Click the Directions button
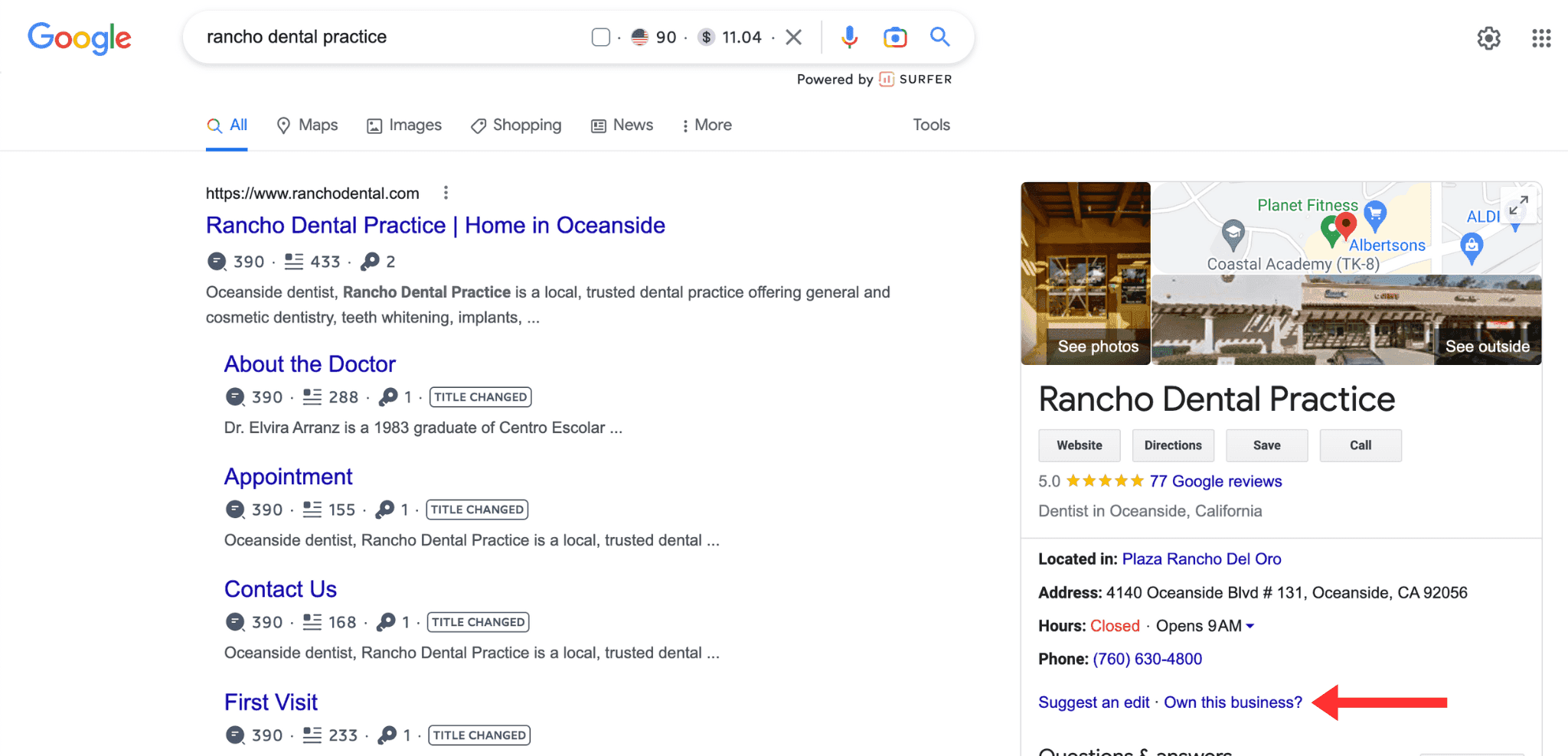 pyautogui.click(x=1173, y=445)
